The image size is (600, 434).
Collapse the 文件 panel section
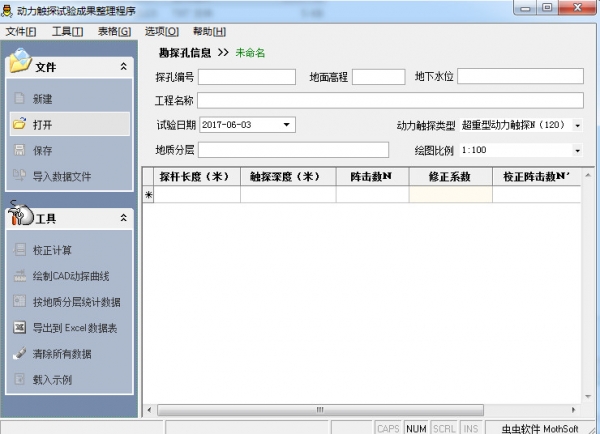123,67
